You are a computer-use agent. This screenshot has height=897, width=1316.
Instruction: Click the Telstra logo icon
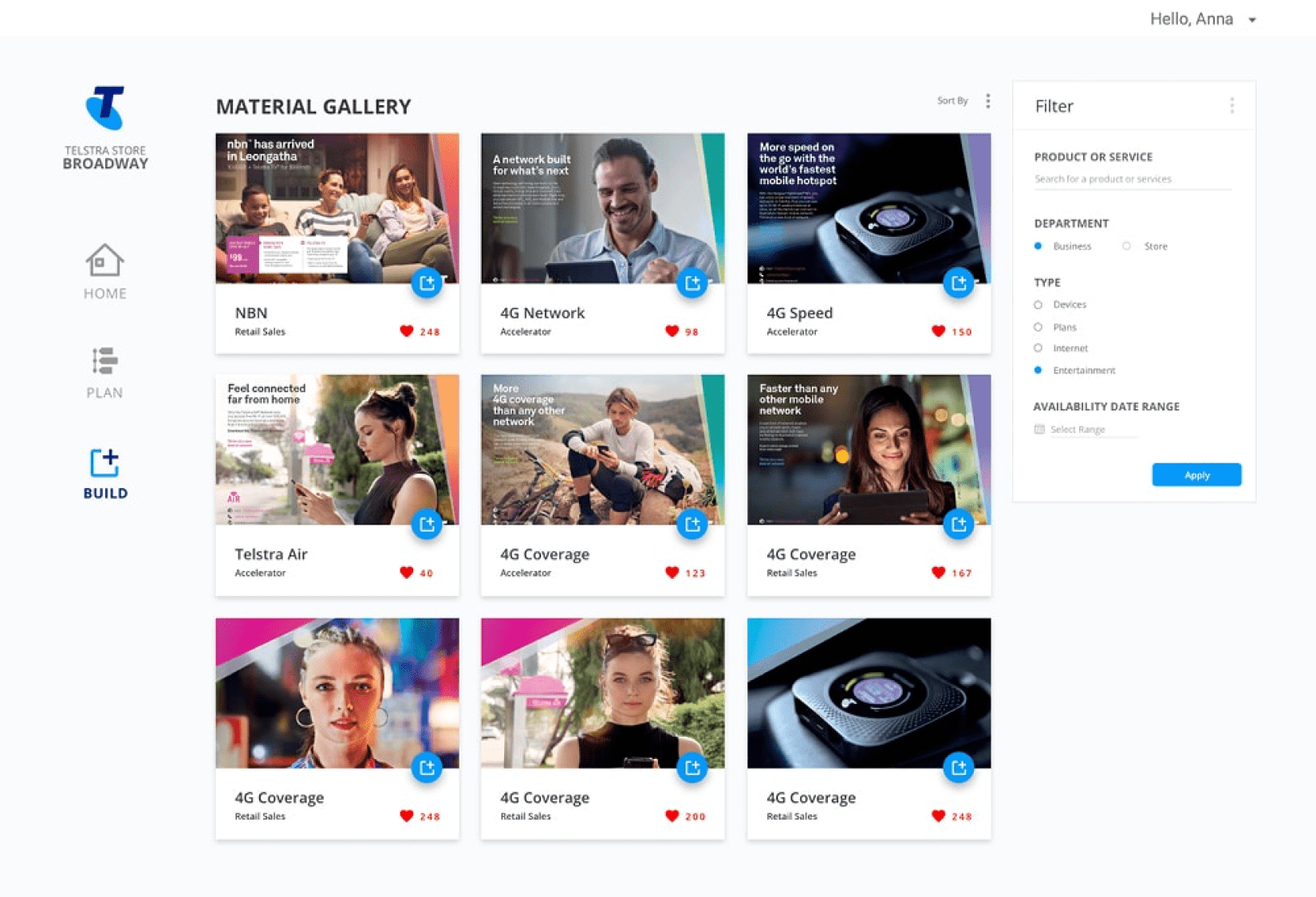coord(105,108)
